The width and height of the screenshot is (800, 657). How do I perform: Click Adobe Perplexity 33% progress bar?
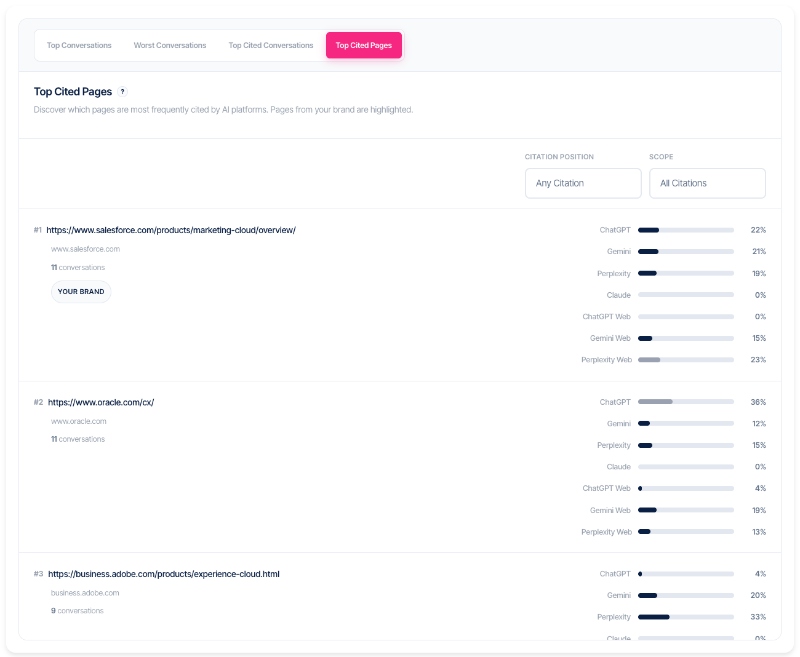pos(686,617)
